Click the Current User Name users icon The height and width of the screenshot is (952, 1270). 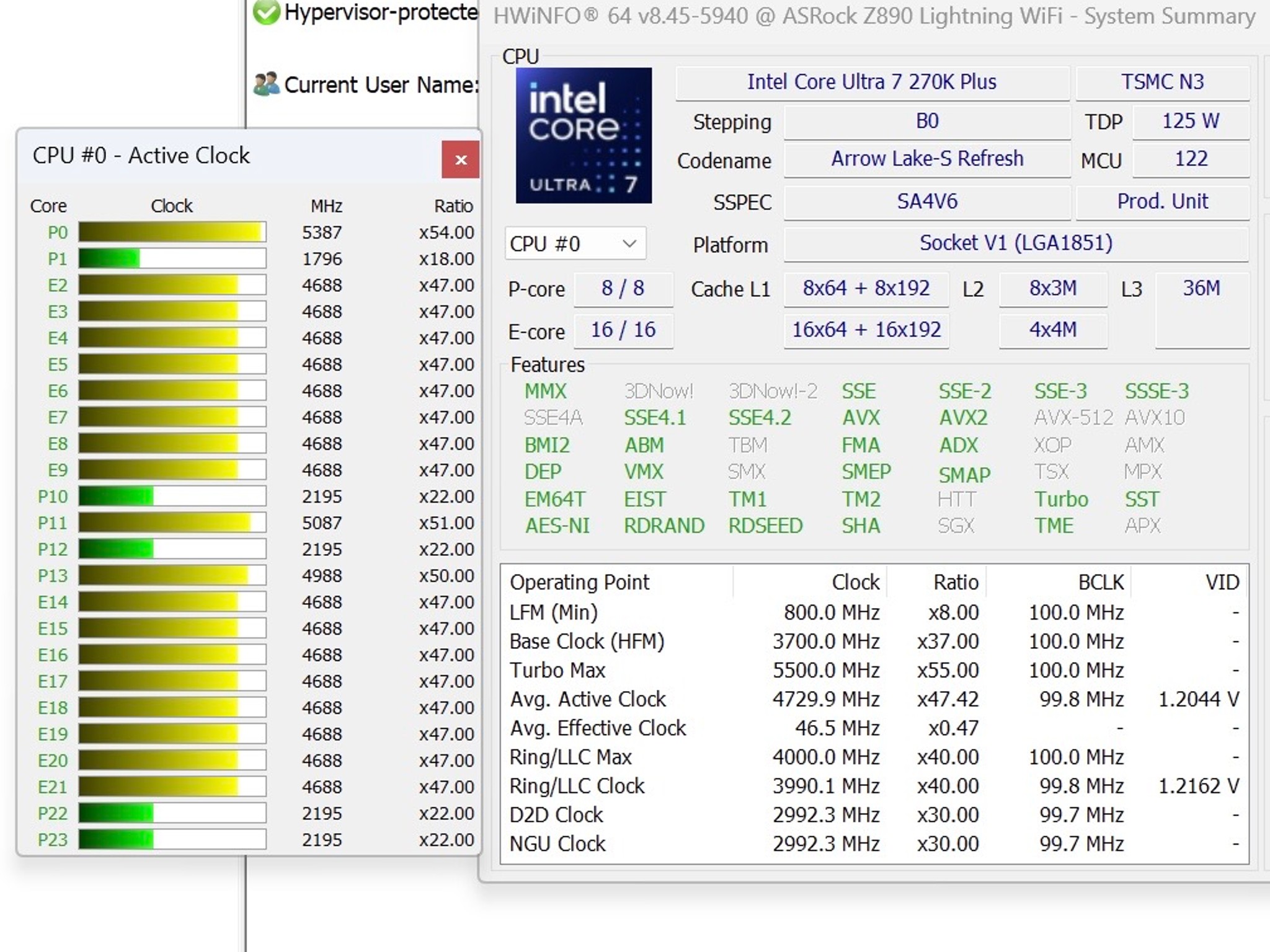(267, 84)
